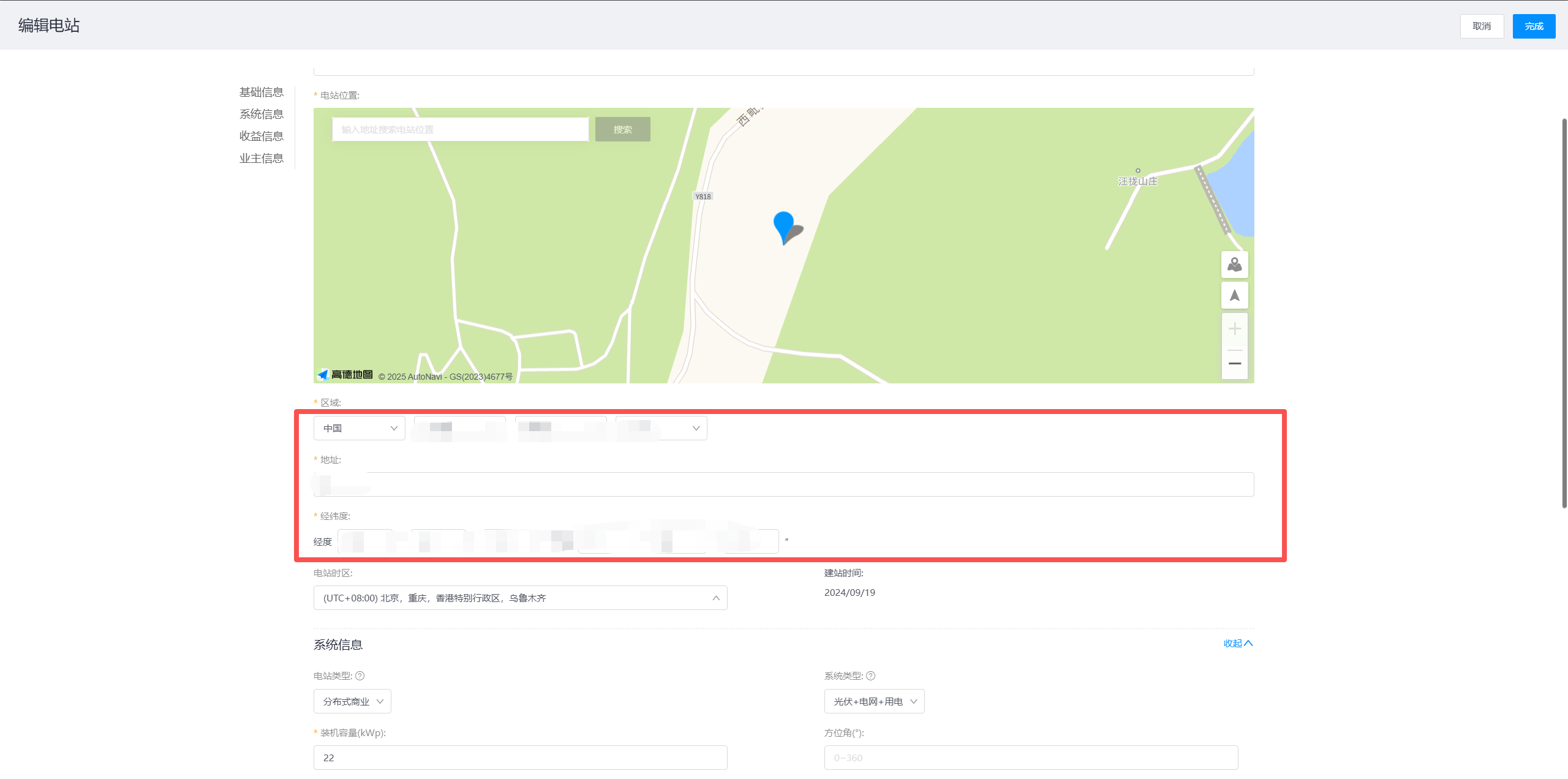Open the 电站时区 timezone dropdown
1568x779 pixels.
[x=520, y=598]
